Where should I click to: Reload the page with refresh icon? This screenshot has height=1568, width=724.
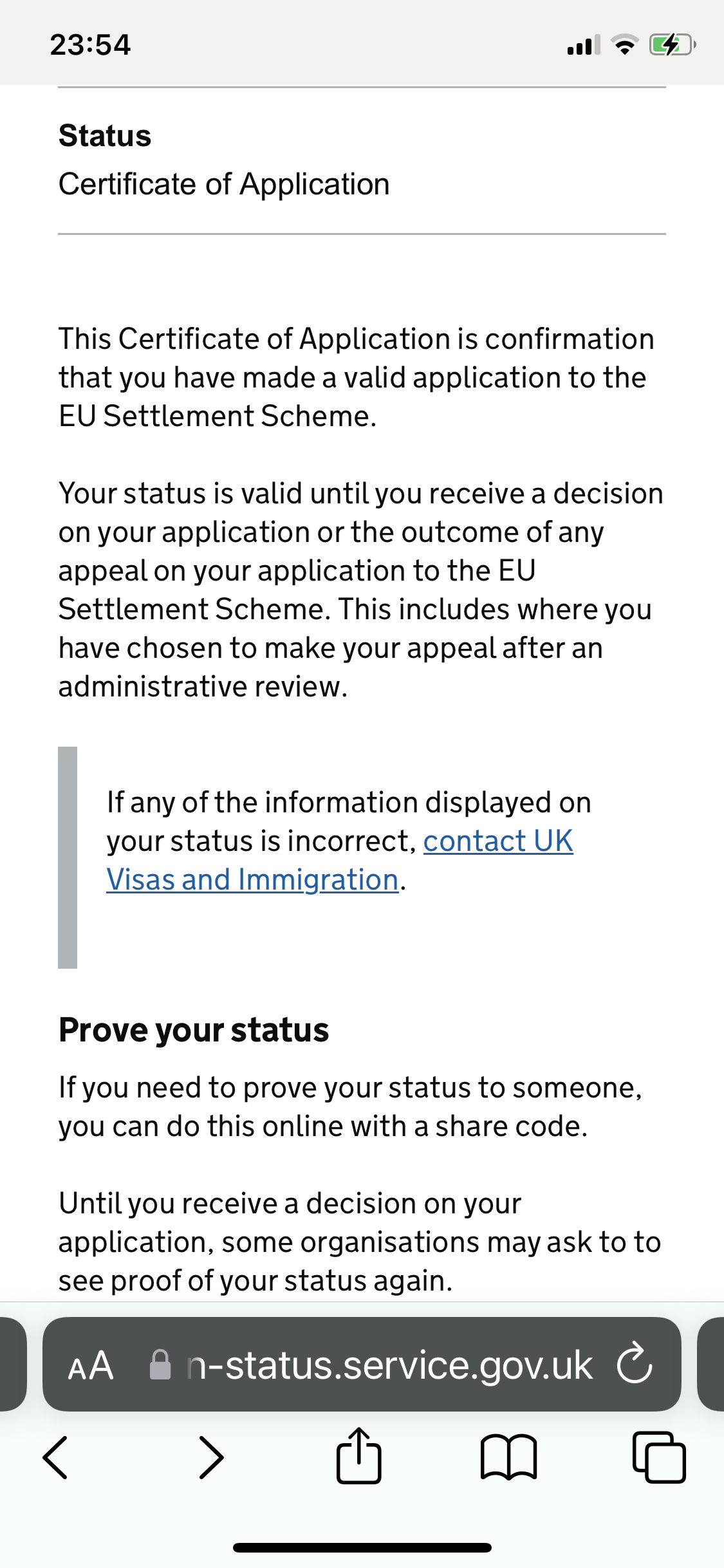tap(635, 1365)
